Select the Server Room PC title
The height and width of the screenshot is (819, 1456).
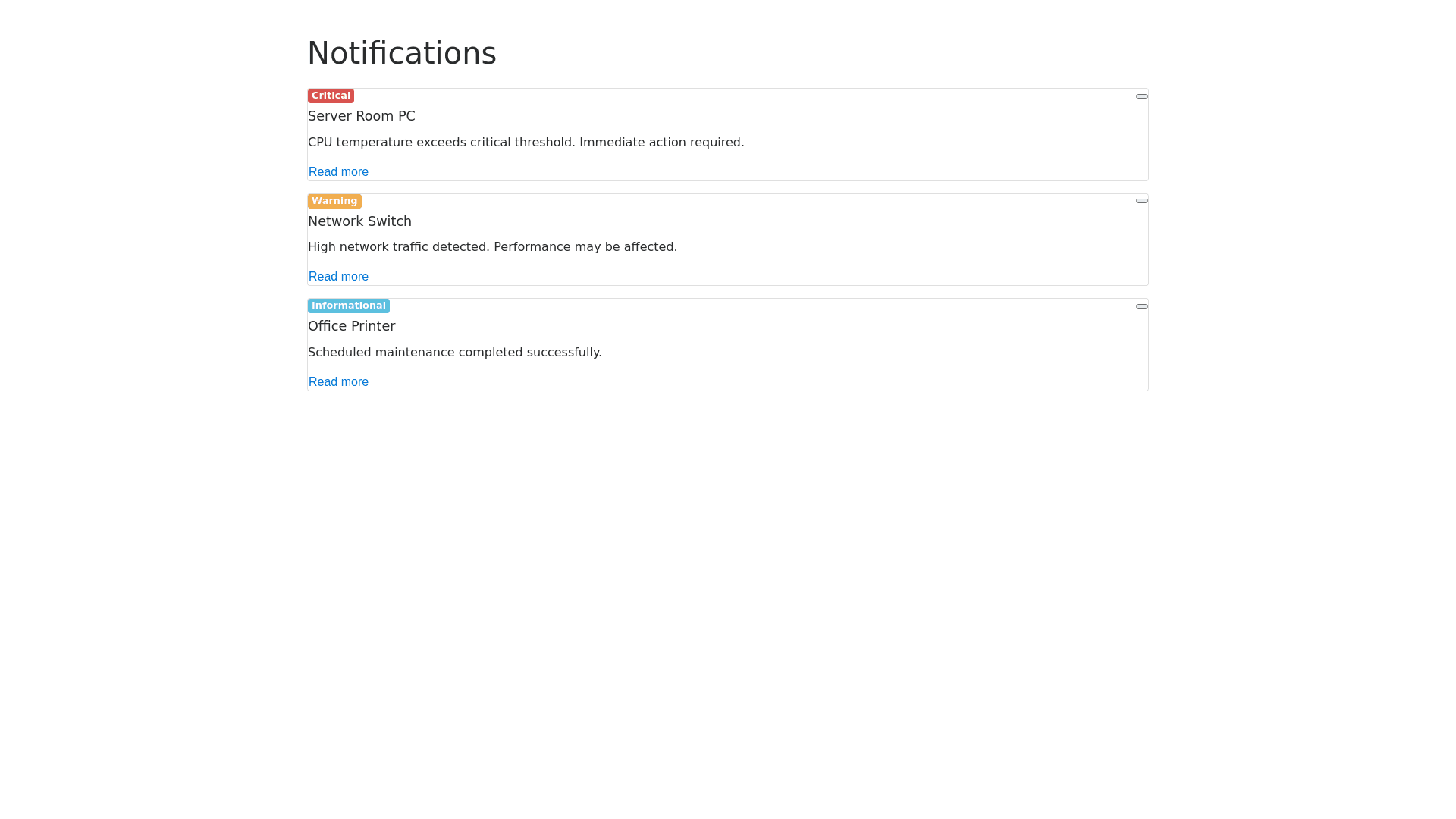[x=362, y=116]
